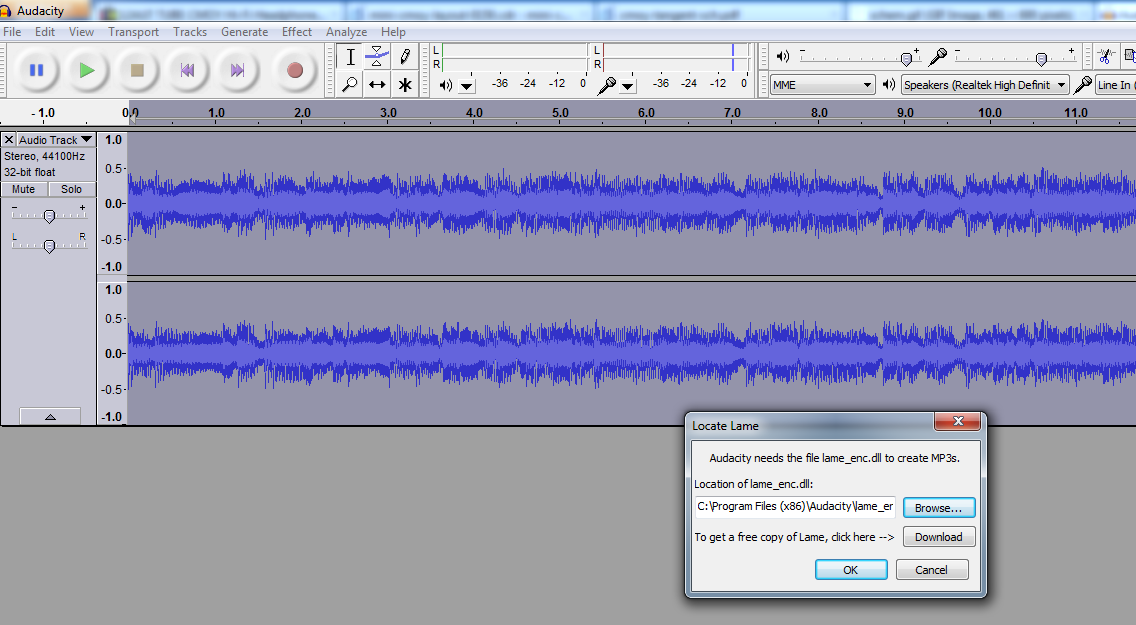The image size is (1136, 625).
Task: Open the Effect menu
Action: click(x=297, y=32)
